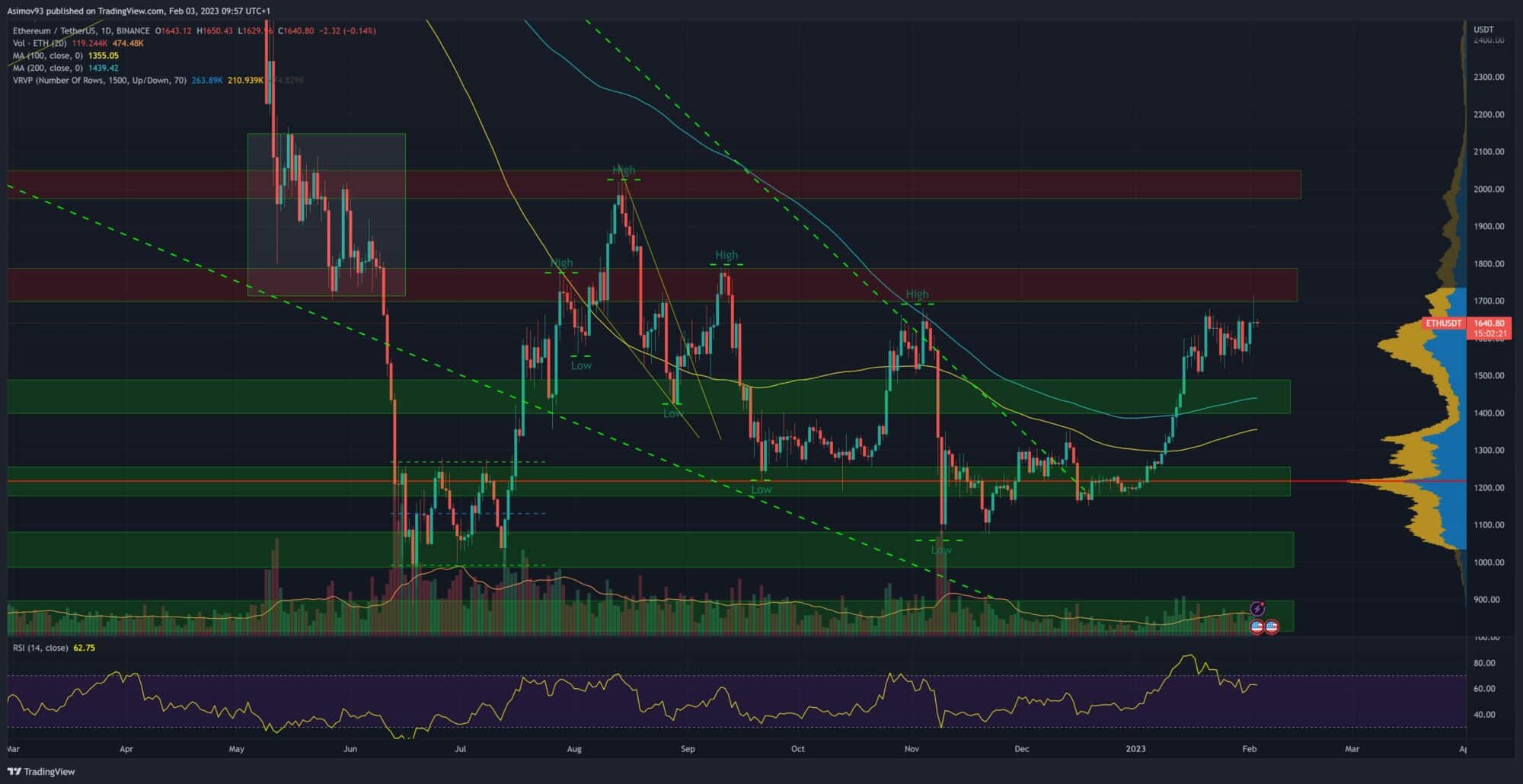This screenshot has height=784, width=1523.
Task: Click the 1200.00 price axis label
Action: (x=1488, y=487)
